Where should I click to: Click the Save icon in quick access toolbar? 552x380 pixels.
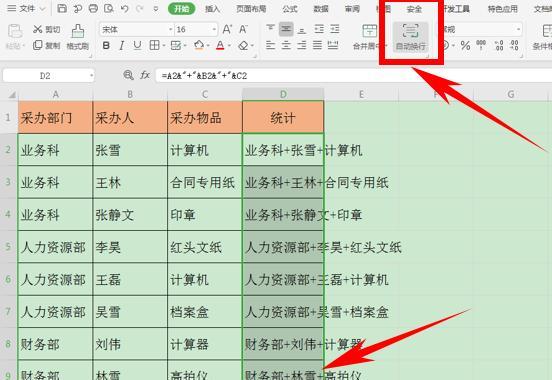(x=62, y=8)
